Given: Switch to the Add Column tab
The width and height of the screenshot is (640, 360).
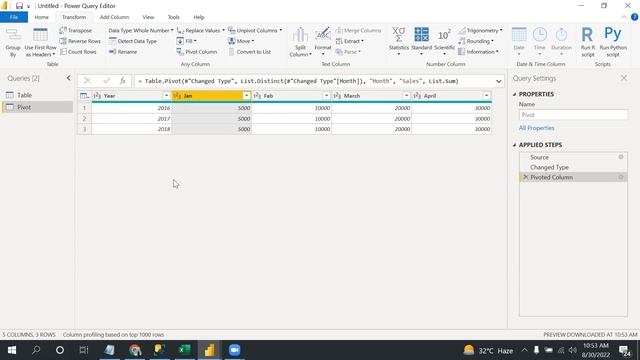Looking at the screenshot, I should pos(114,17).
